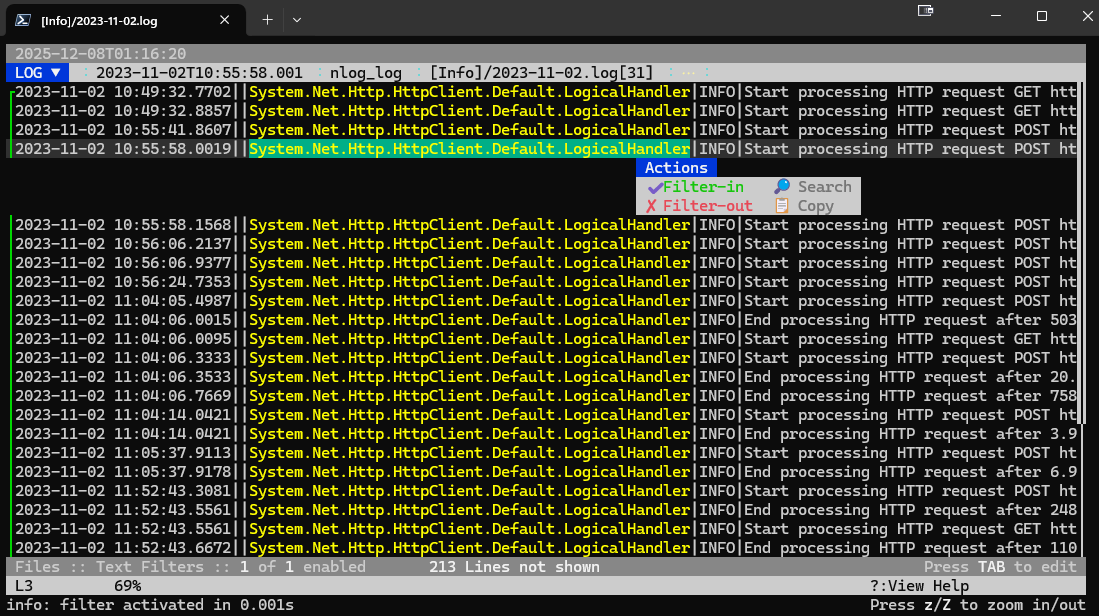Click the Text Filters section in status bar
This screenshot has width=1099, height=616.
[152, 566]
